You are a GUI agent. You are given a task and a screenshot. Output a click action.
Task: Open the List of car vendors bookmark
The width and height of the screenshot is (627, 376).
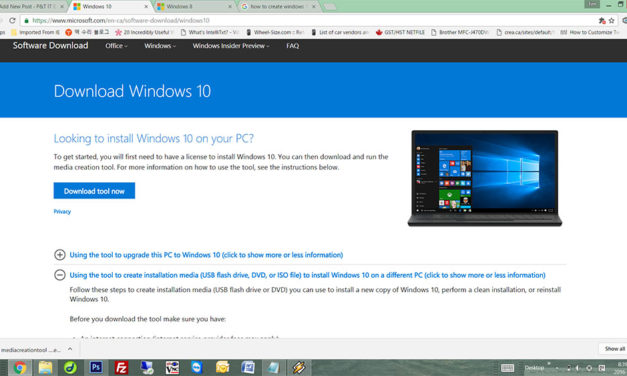(x=339, y=32)
